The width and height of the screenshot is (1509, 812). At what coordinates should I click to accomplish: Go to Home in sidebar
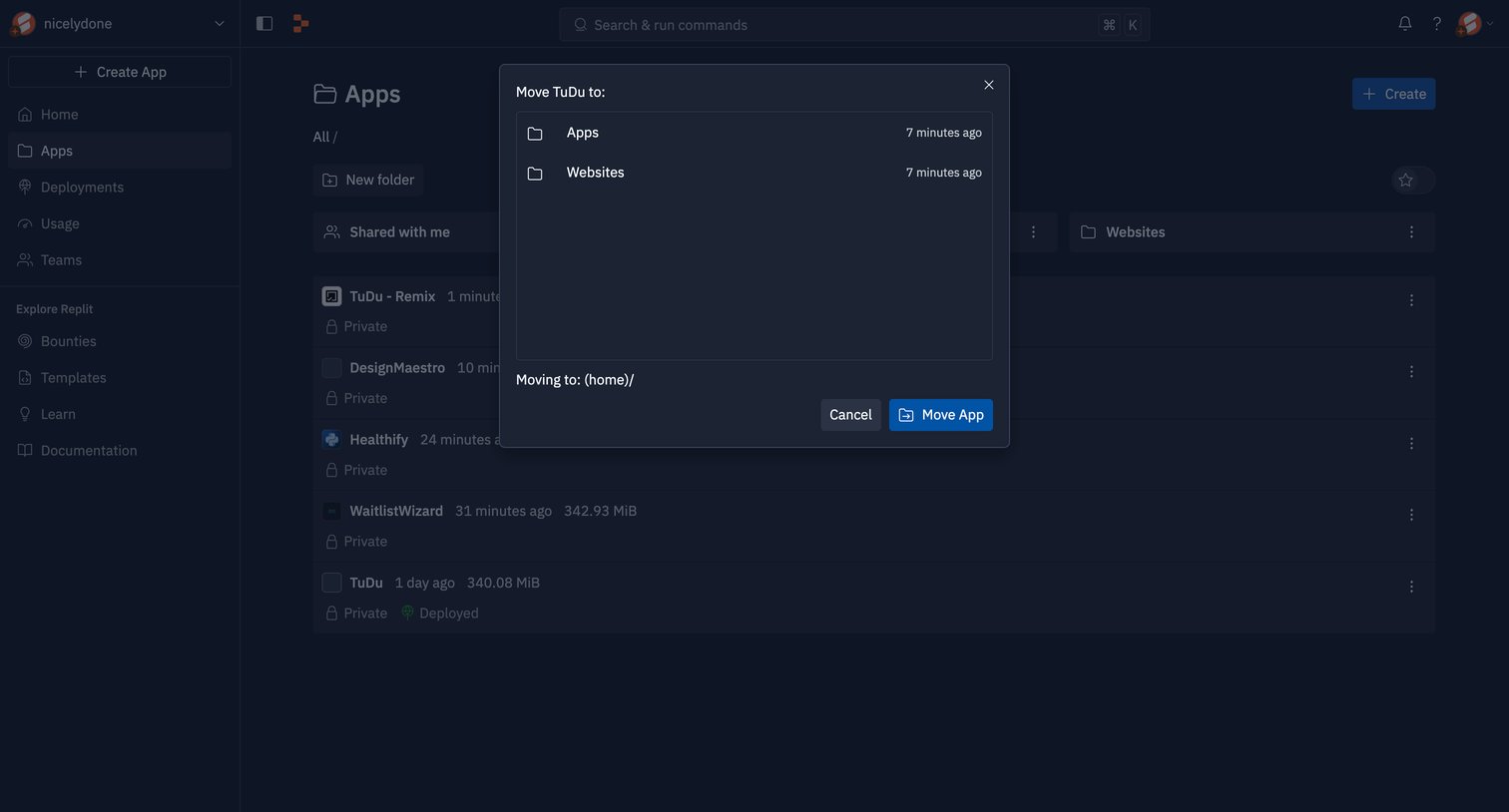tap(120, 115)
